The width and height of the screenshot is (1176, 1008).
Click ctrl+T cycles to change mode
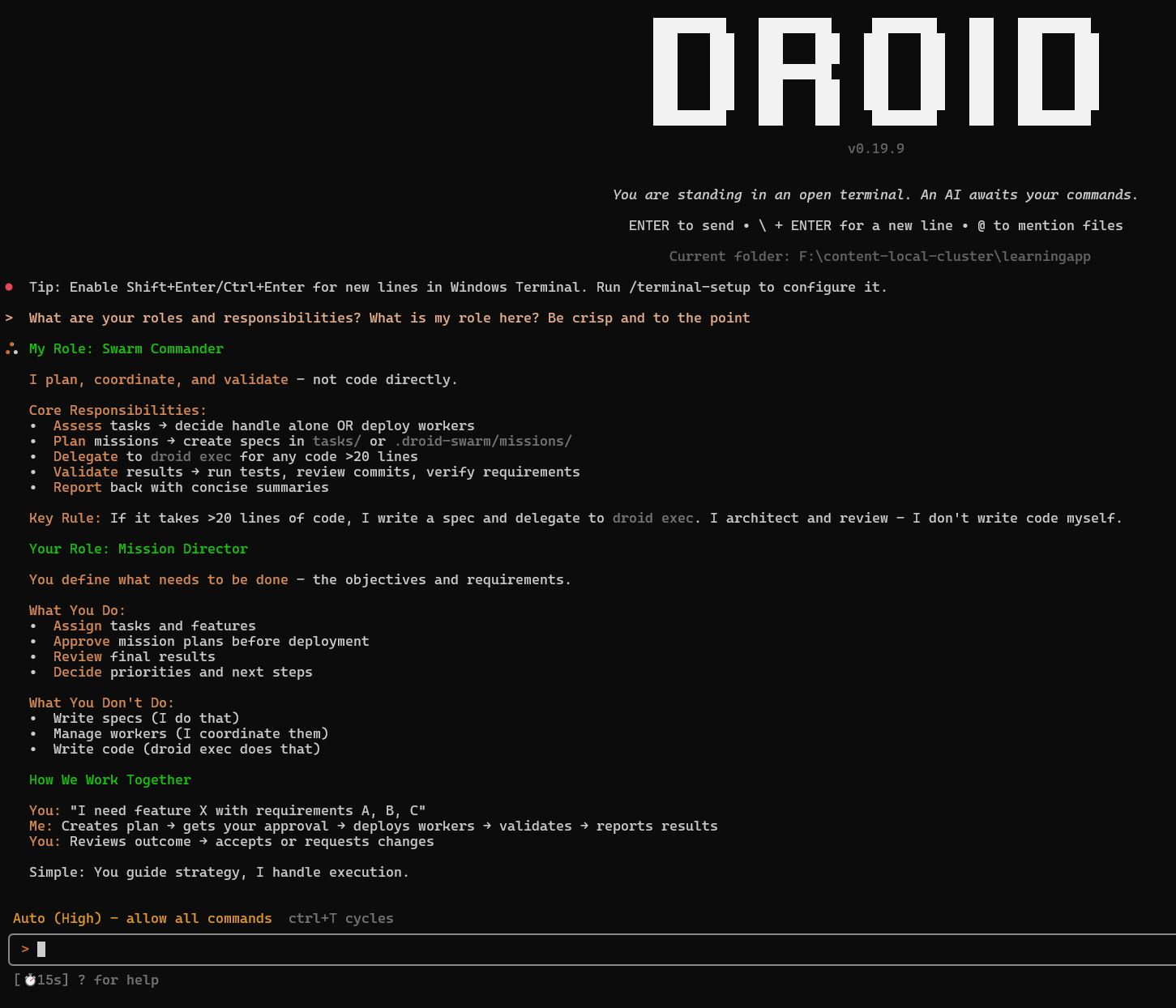pyautogui.click(x=340, y=918)
